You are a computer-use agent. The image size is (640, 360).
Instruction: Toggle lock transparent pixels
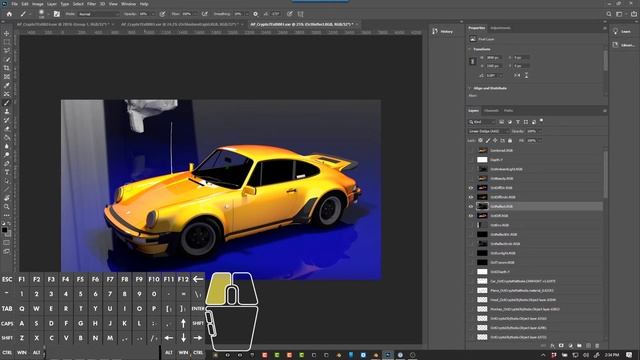[480, 140]
